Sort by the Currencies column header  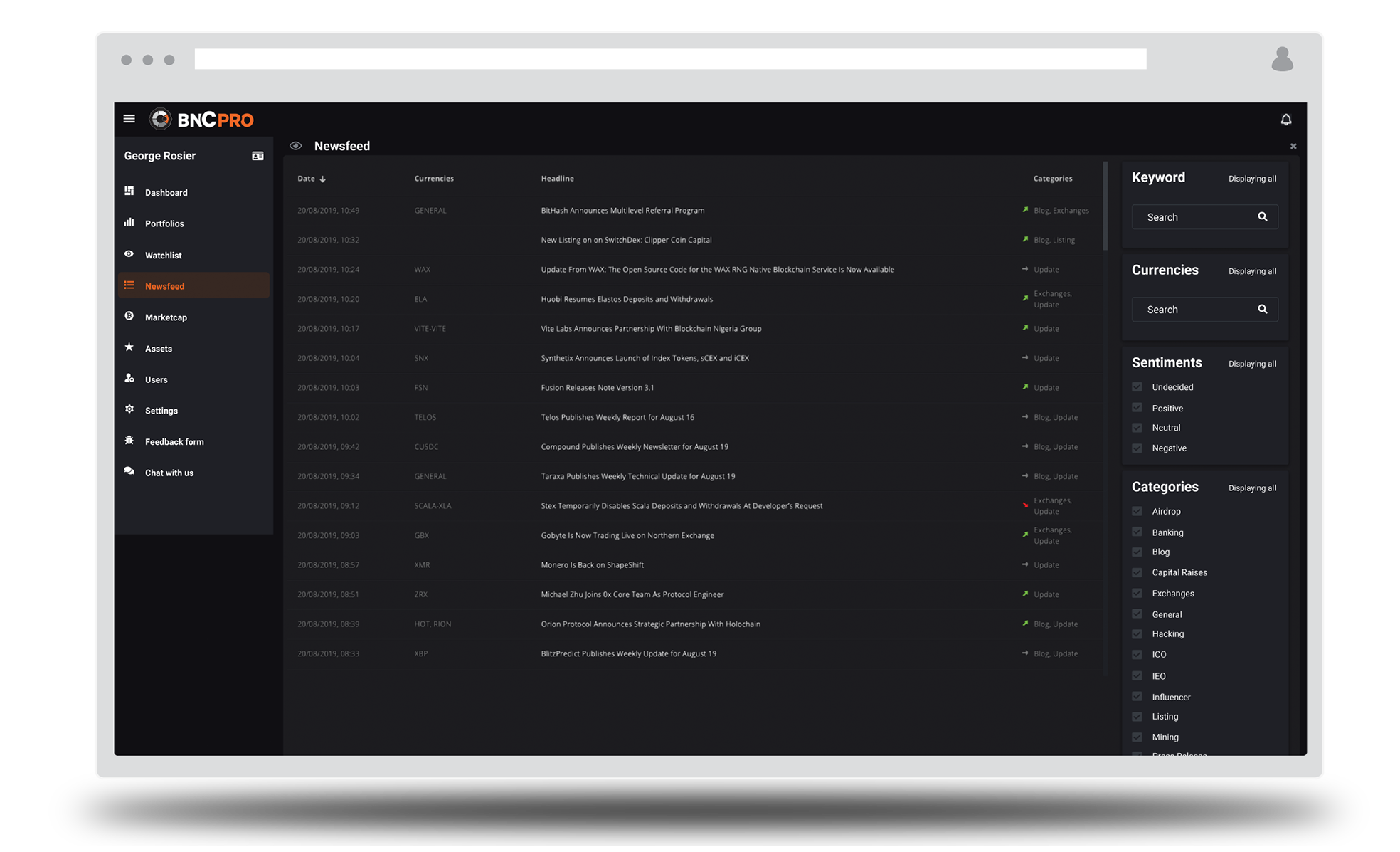(x=433, y=179)
